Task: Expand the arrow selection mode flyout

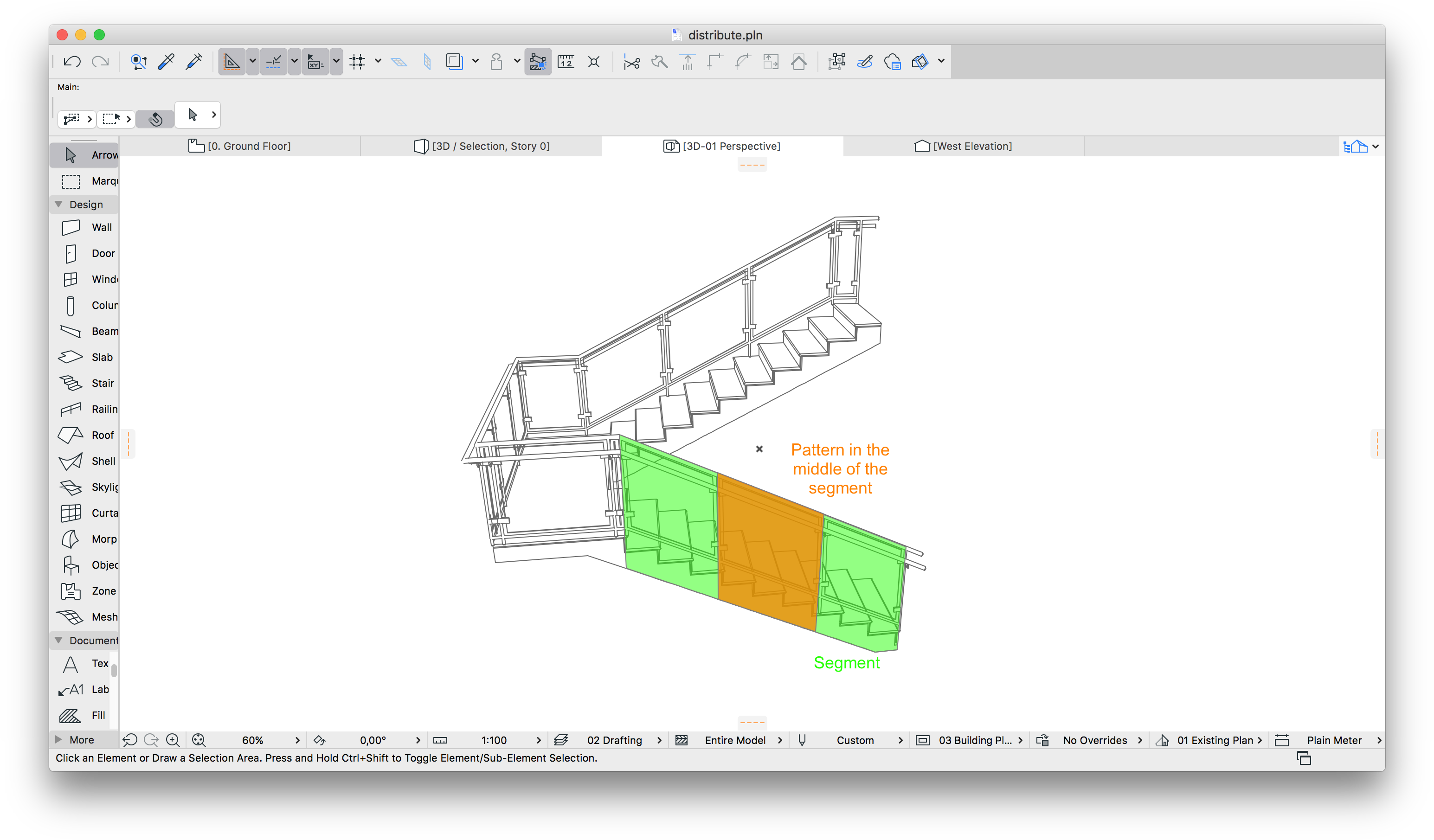Action: click(214, 115)
